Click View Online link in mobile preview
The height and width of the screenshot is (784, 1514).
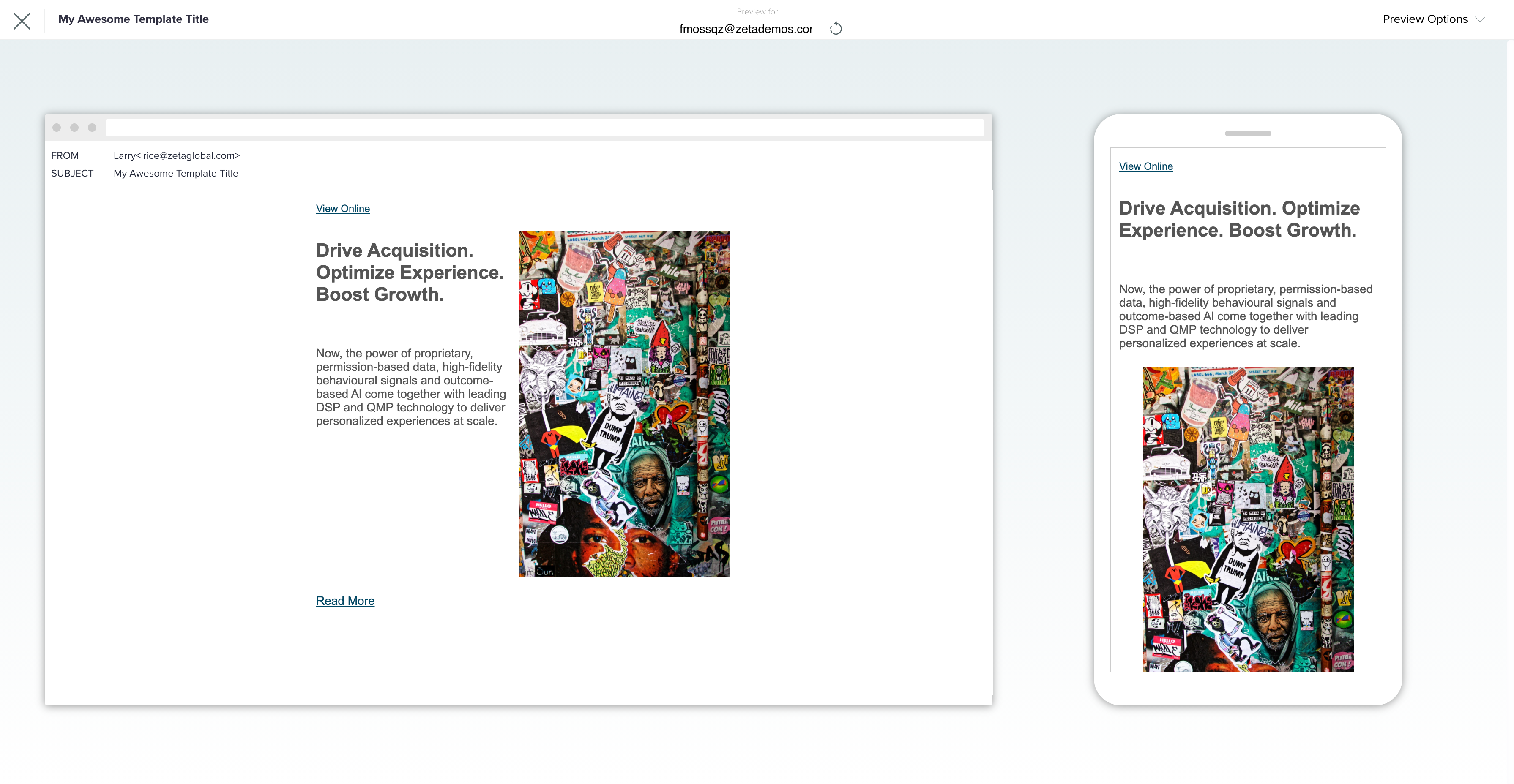[x=1145, y=166]
